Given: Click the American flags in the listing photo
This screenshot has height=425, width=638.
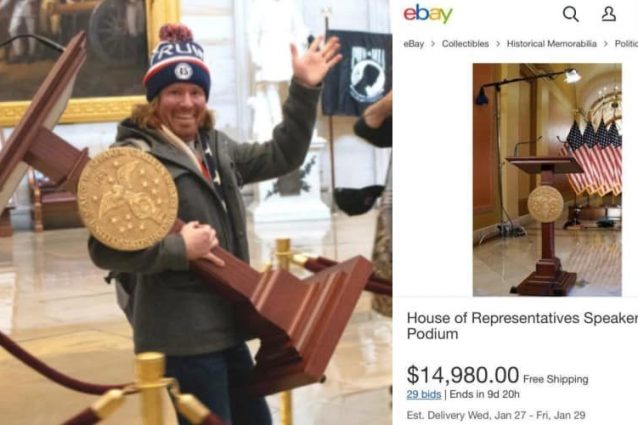Looking at the screenshot, I should (x=593, y=158).
